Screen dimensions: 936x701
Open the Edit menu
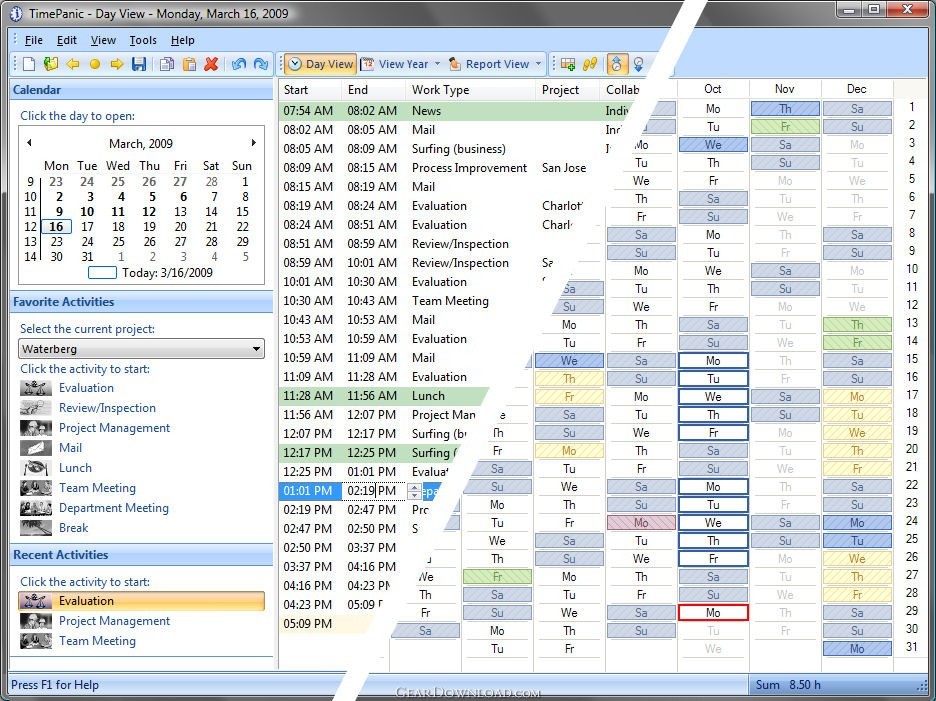click(x=66, y=40)
